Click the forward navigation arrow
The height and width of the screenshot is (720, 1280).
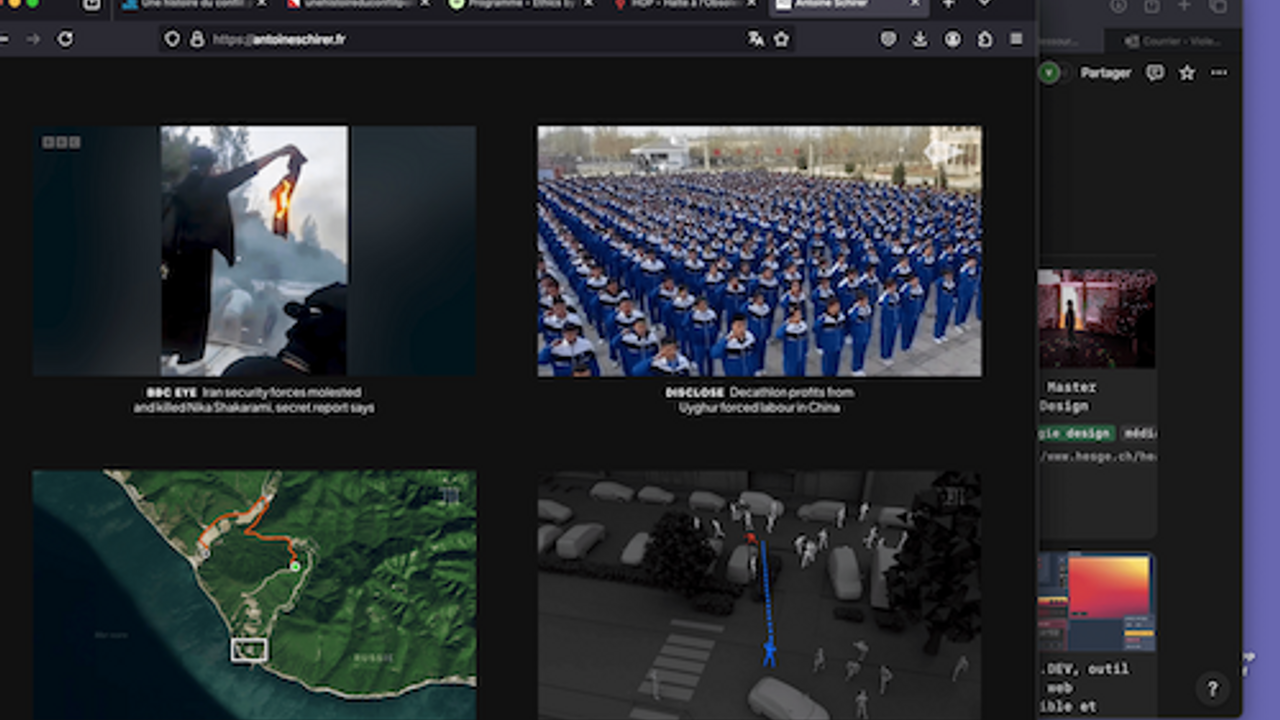(x=33, y=39)
